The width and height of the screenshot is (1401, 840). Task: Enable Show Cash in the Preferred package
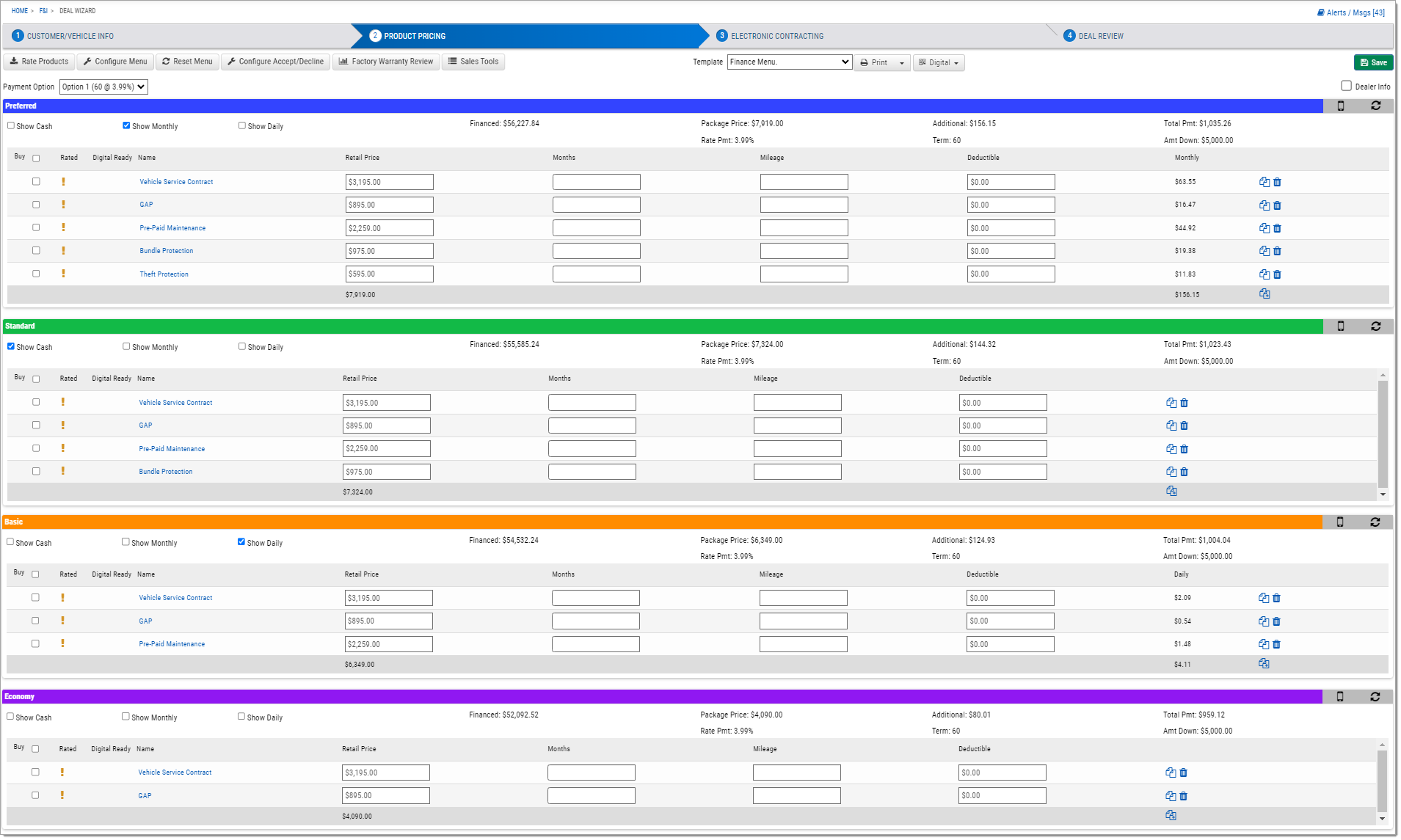point(11,125)
